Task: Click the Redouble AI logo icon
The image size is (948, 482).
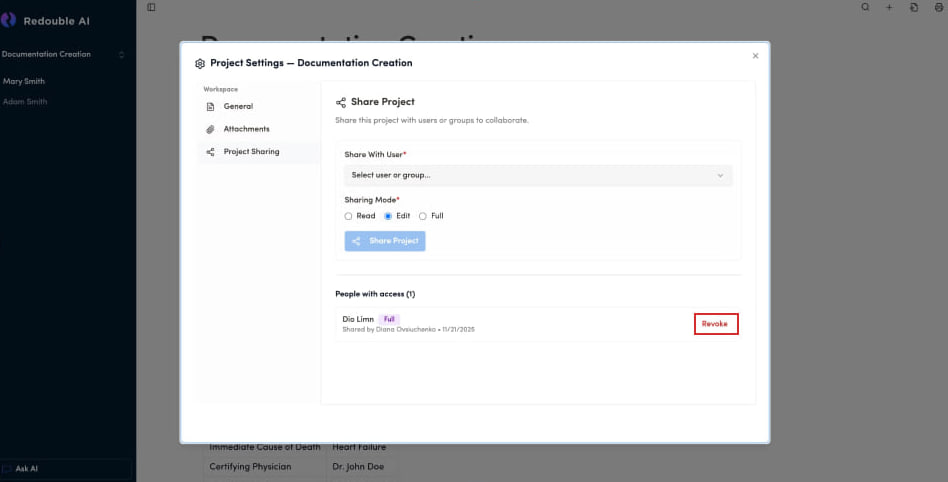Action: click(x=9, y=19)
